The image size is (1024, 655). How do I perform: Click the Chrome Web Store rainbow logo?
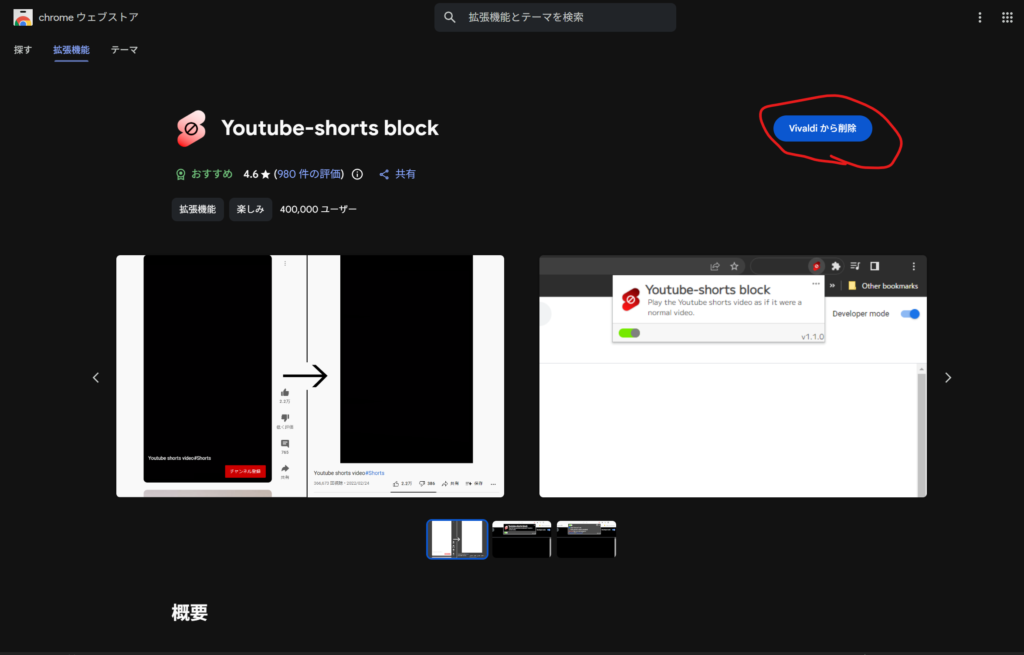22,17
